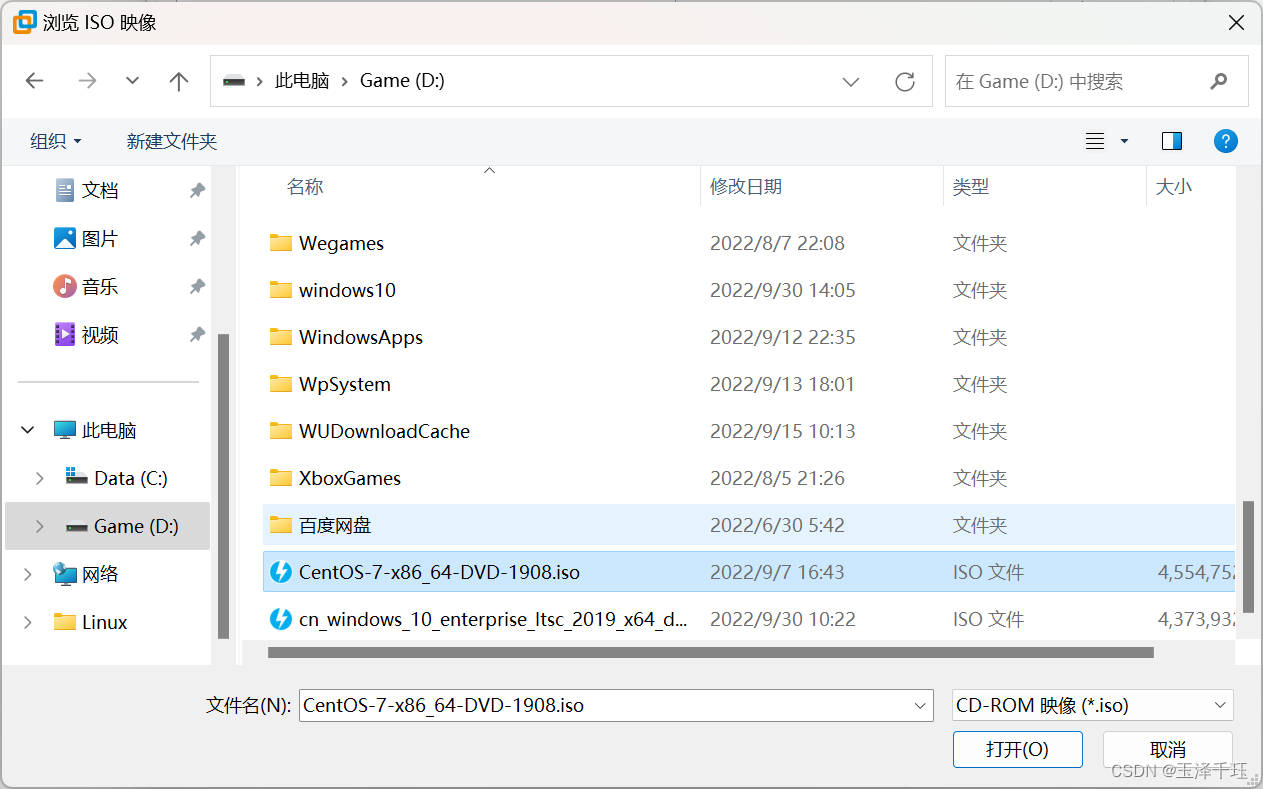This screenshot has height=789, width=1263.
Task: Click the XboxGames folder icon
Action: 281,478
